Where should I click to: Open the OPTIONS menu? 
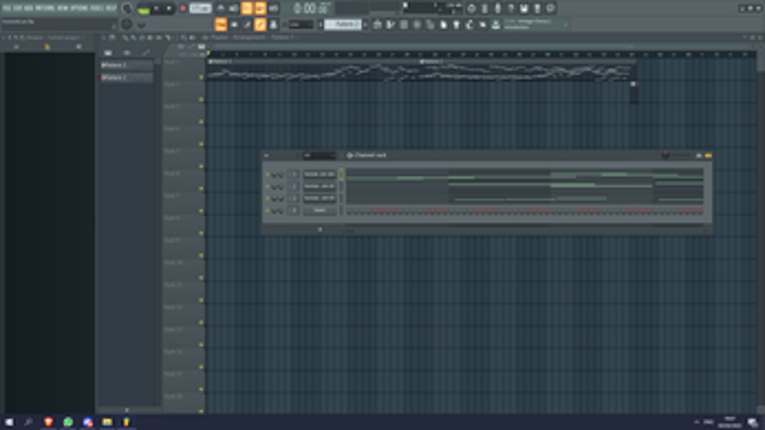pos(79,8)
